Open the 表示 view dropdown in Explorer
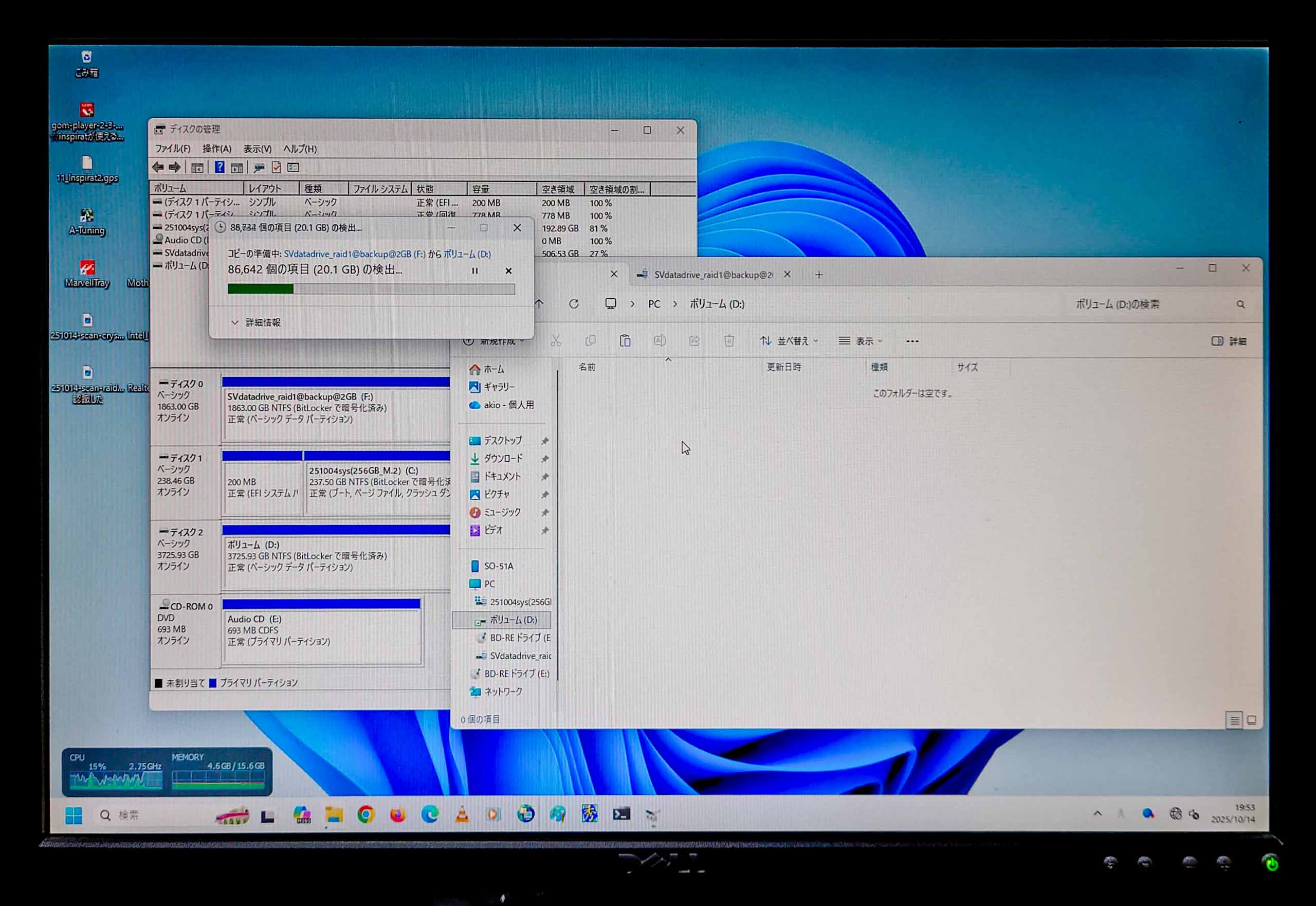1316x906 pixels. click(x=865, y=340)
